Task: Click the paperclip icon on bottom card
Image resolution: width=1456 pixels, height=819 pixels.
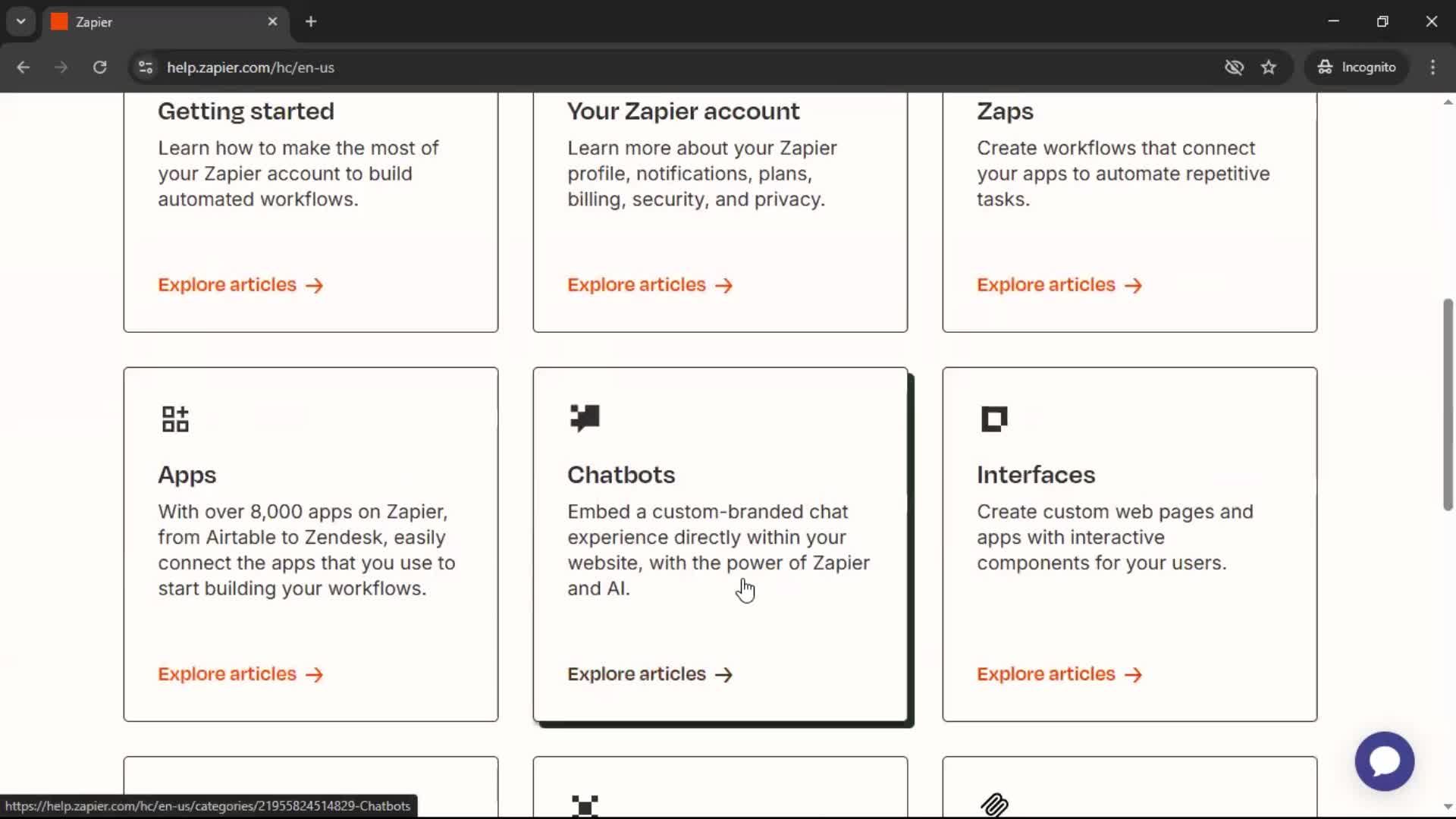Action: pos(994,805)
